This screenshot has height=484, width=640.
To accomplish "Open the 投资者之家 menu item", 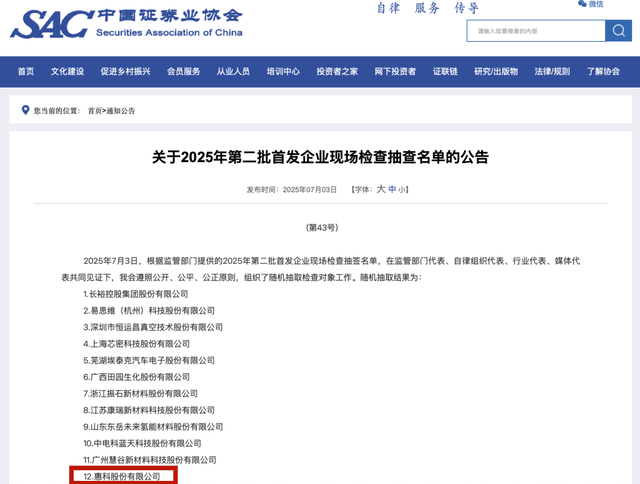I will pyautogui.click(x=337, y=71).
